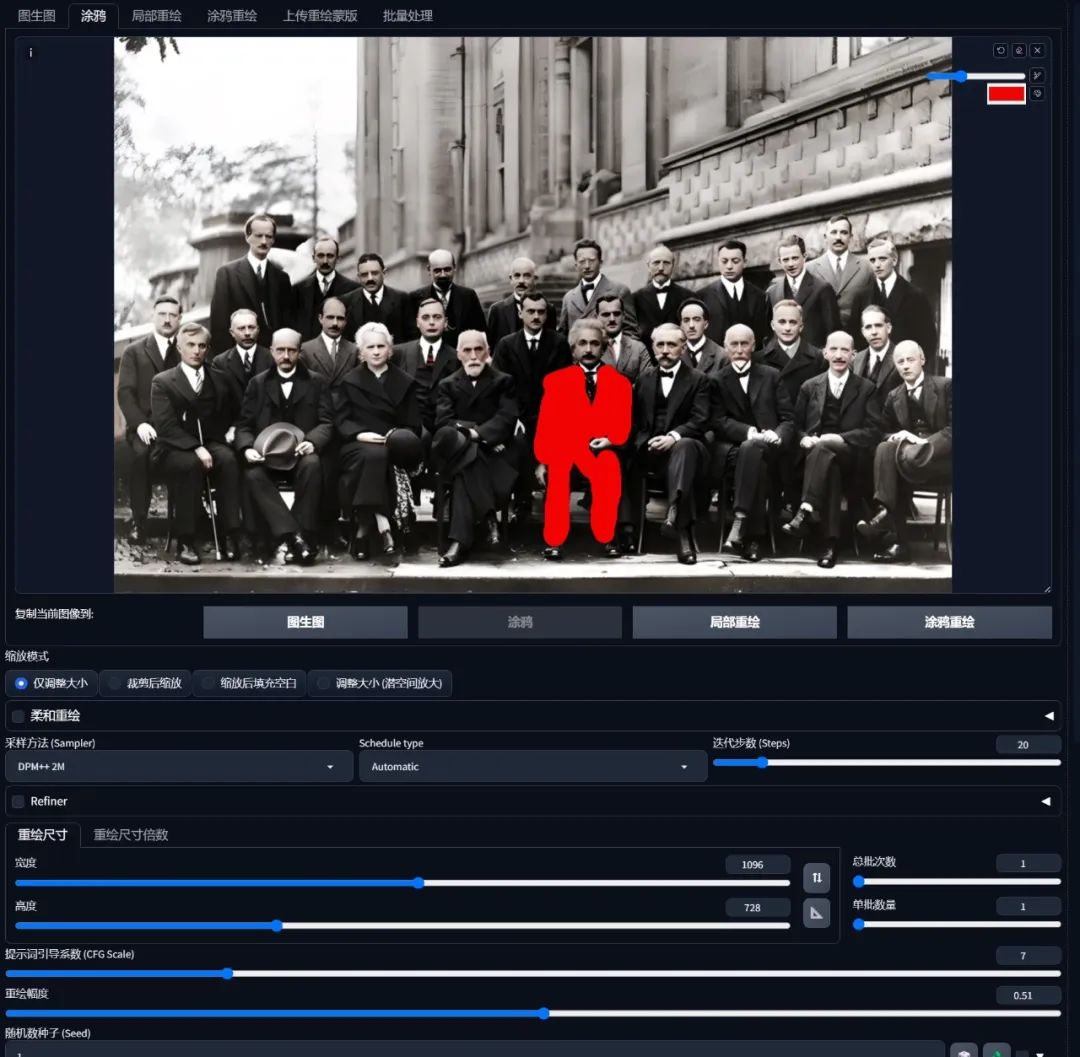Switch to the 涂鸦重绘 tab
Screen dimensions: 1080x1057
(x=232, y=16)
